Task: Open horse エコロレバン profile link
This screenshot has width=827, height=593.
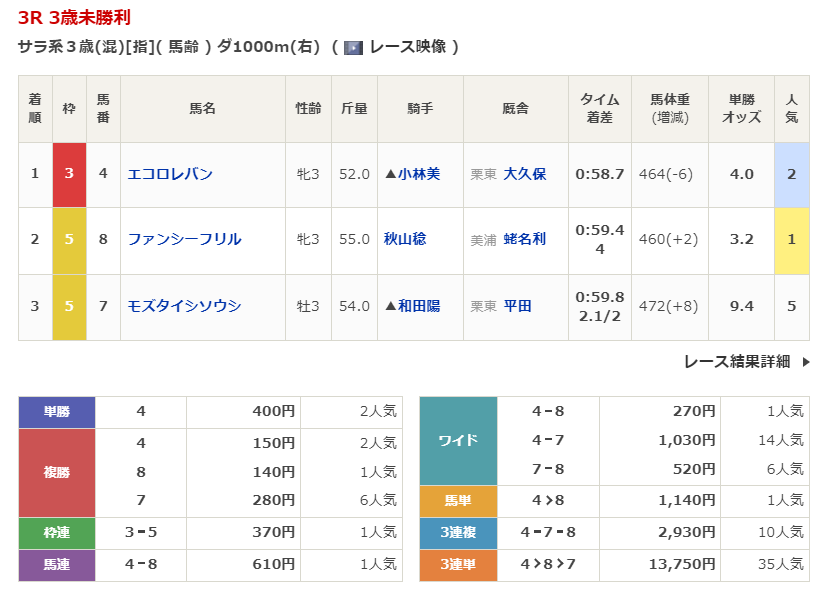Action: 170,174
